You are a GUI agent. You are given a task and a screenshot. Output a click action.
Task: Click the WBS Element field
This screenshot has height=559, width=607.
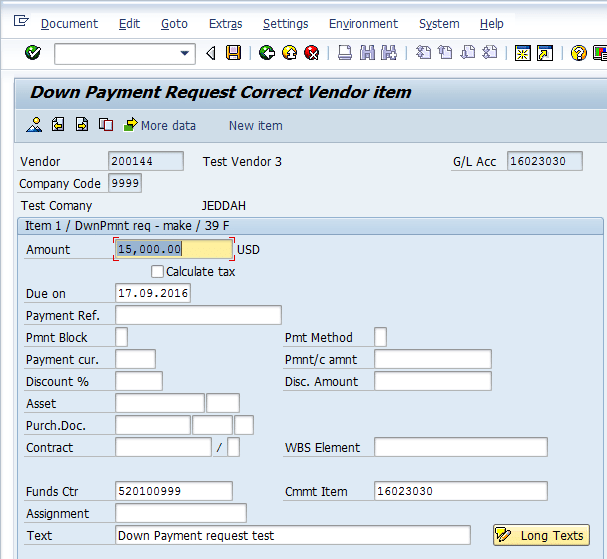click(461, 447)
